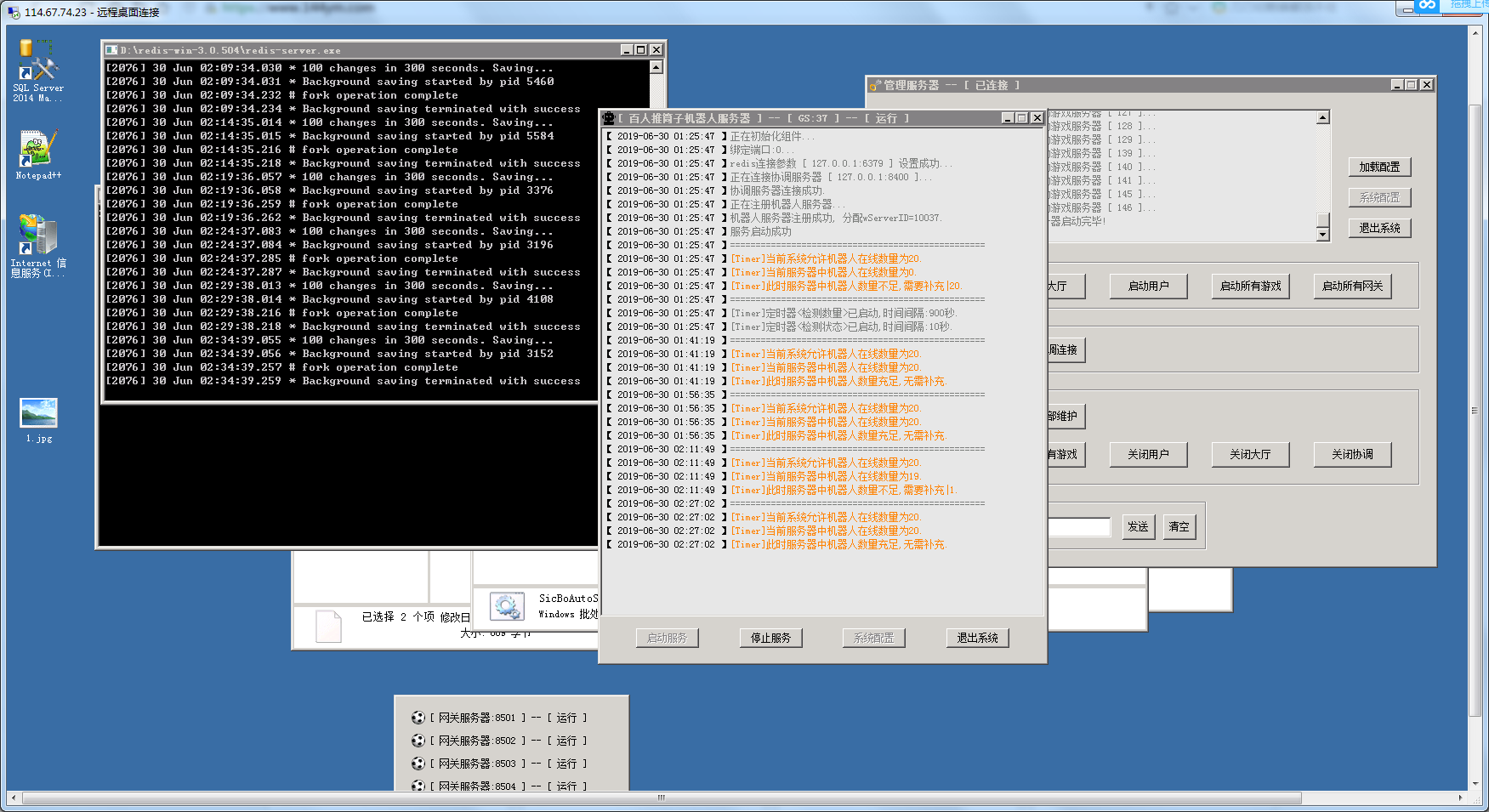Click the 发送 send button
This screenshot has width=1489, height=812.
1138,527
